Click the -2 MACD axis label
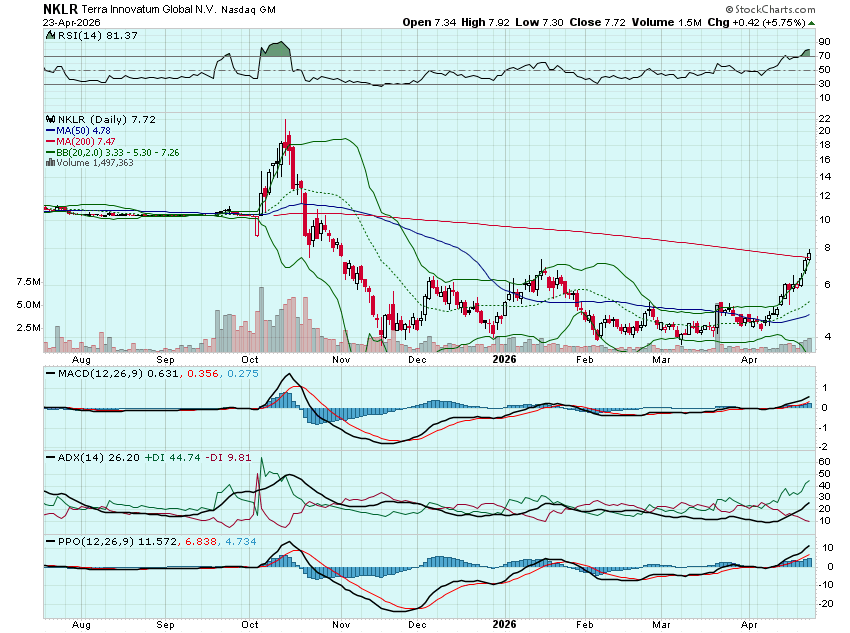The height and width of the screenshot is (633, 850). (x=824, y=447)
